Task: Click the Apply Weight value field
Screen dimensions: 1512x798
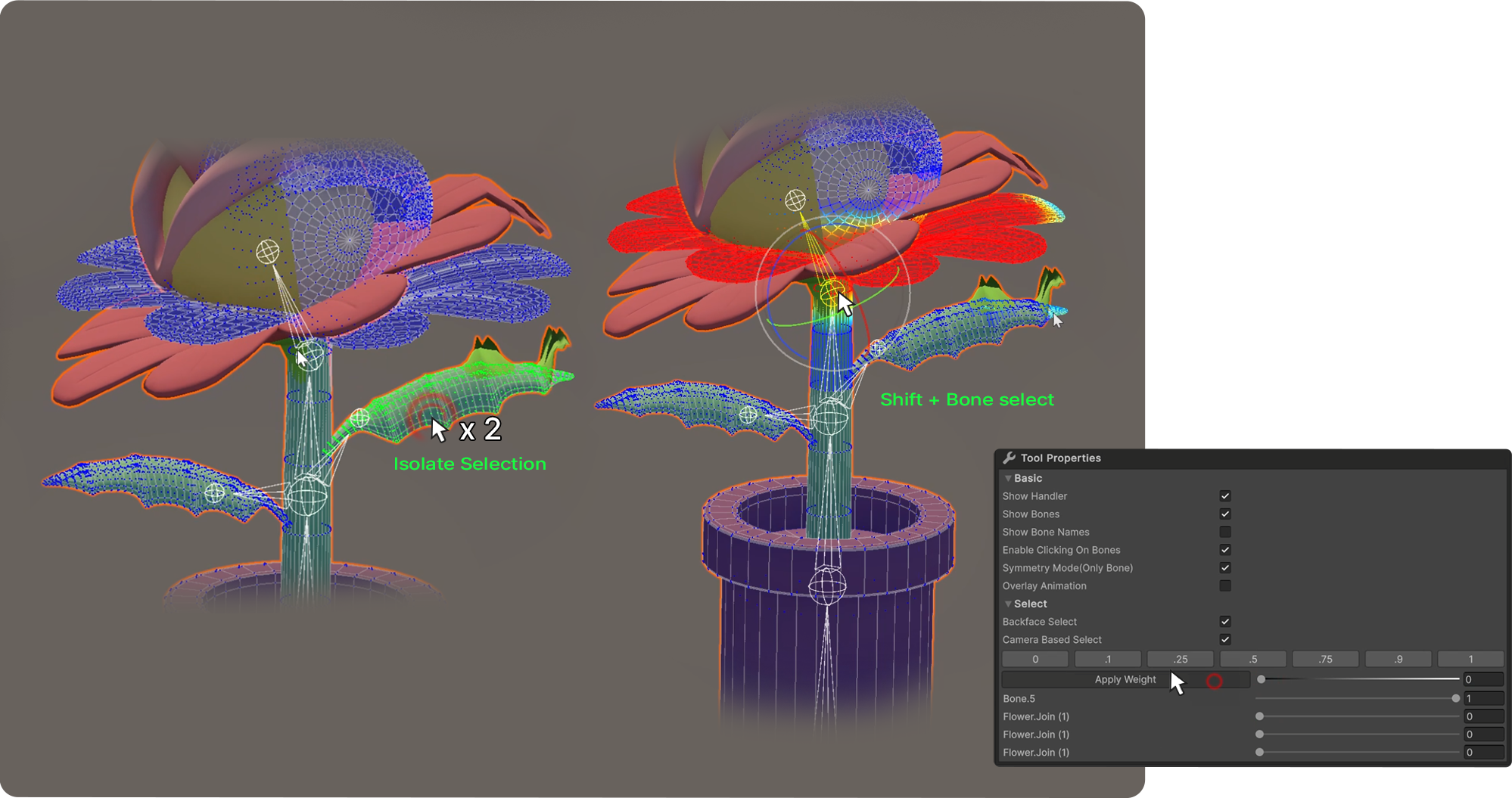Action: point(1483,679)
